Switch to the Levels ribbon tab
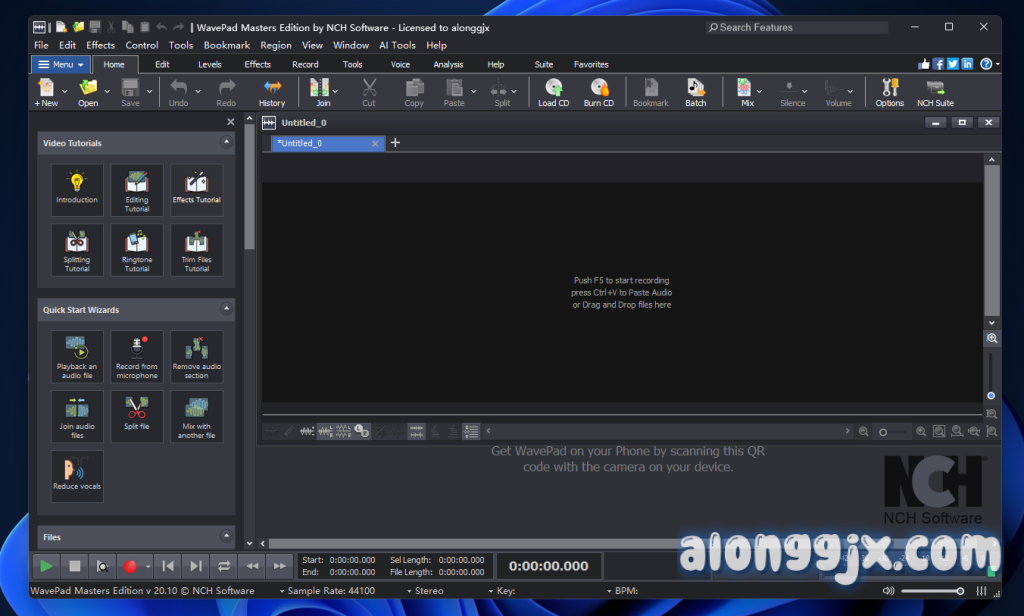The width and height of the screenshot is (1024, 616). (x=210, y=64)
